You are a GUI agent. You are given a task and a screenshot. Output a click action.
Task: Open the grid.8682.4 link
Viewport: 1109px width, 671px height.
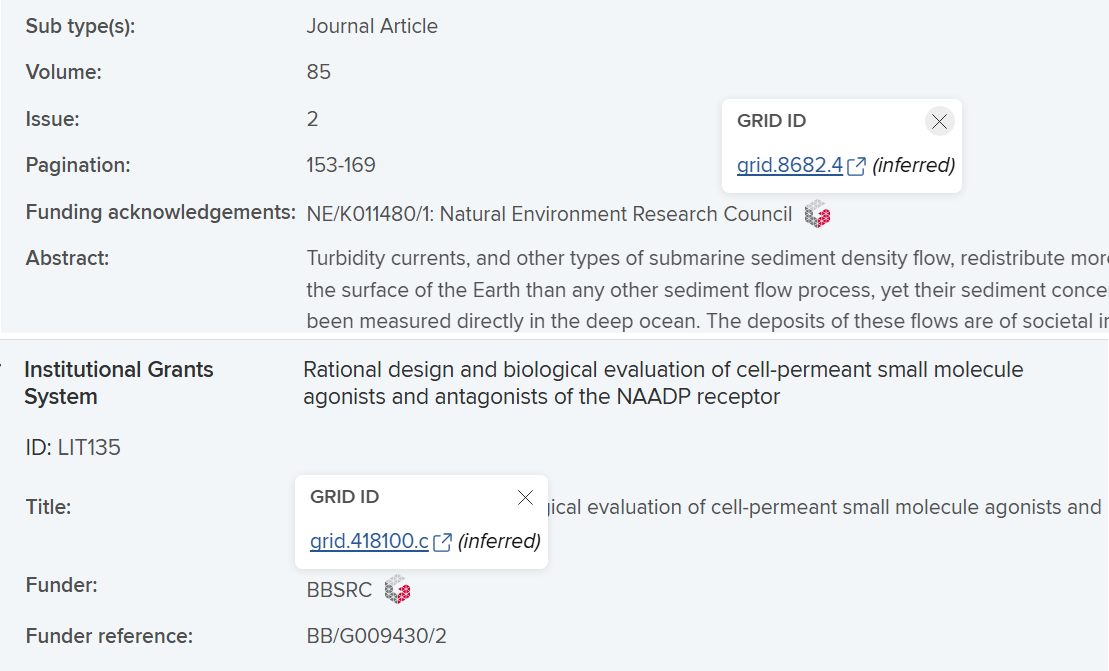[x=789, y=165]
